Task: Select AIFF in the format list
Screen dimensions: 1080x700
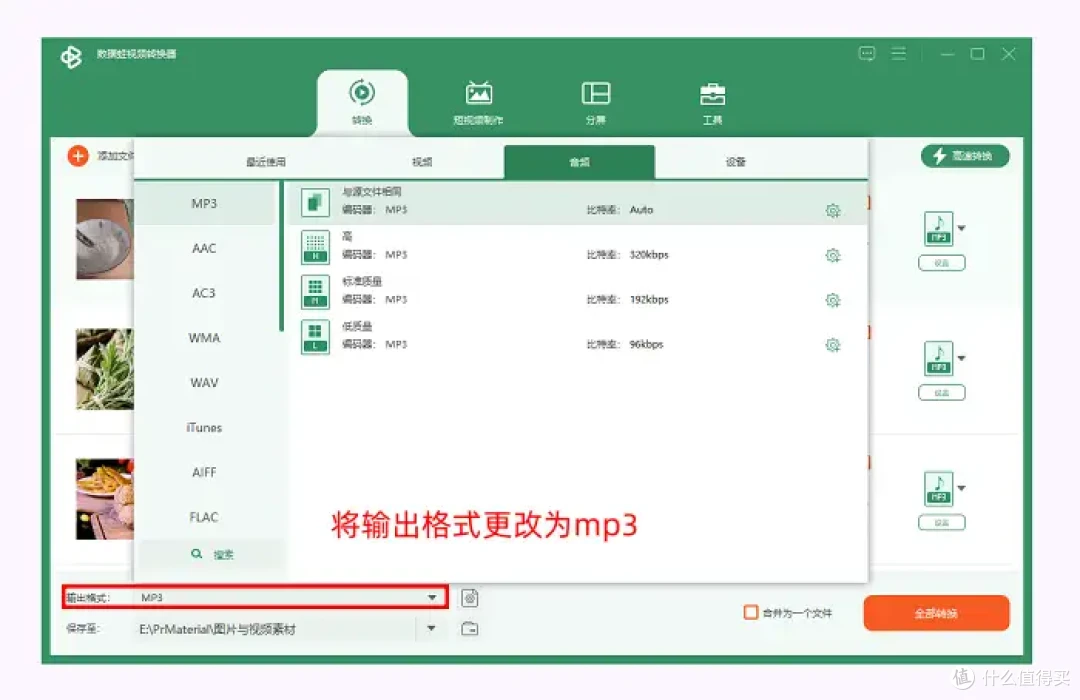Action: coord(205,472)
